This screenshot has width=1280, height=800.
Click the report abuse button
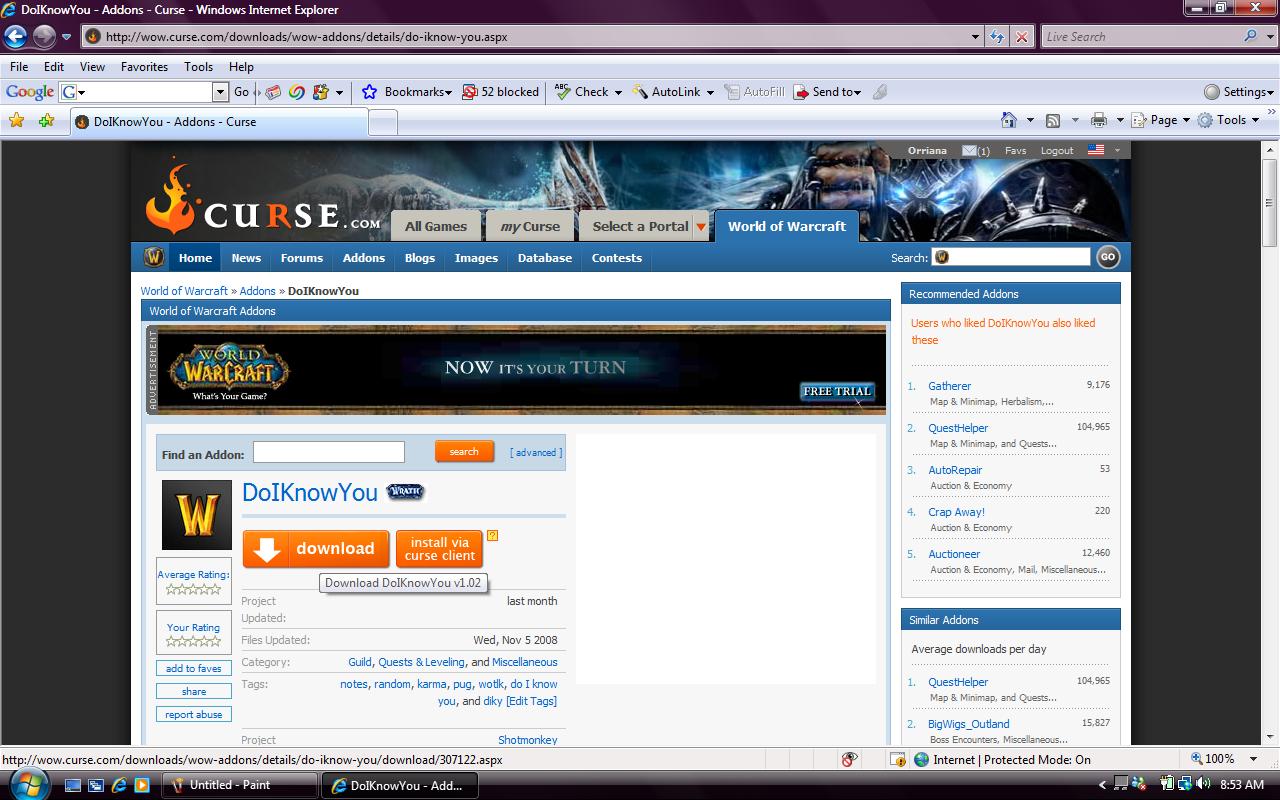194,714
